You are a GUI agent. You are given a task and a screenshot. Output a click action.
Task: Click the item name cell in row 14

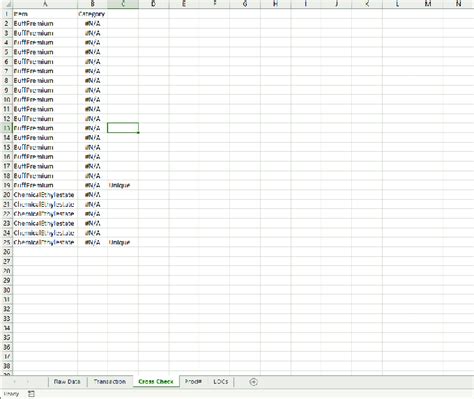tap(45, 138)
